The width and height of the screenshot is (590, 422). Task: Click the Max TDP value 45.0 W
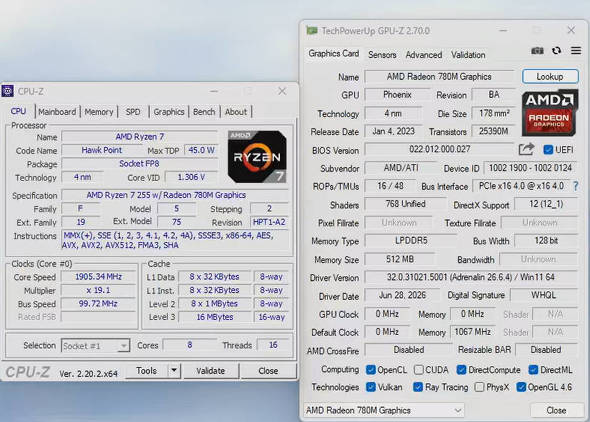tap(201, 150)
